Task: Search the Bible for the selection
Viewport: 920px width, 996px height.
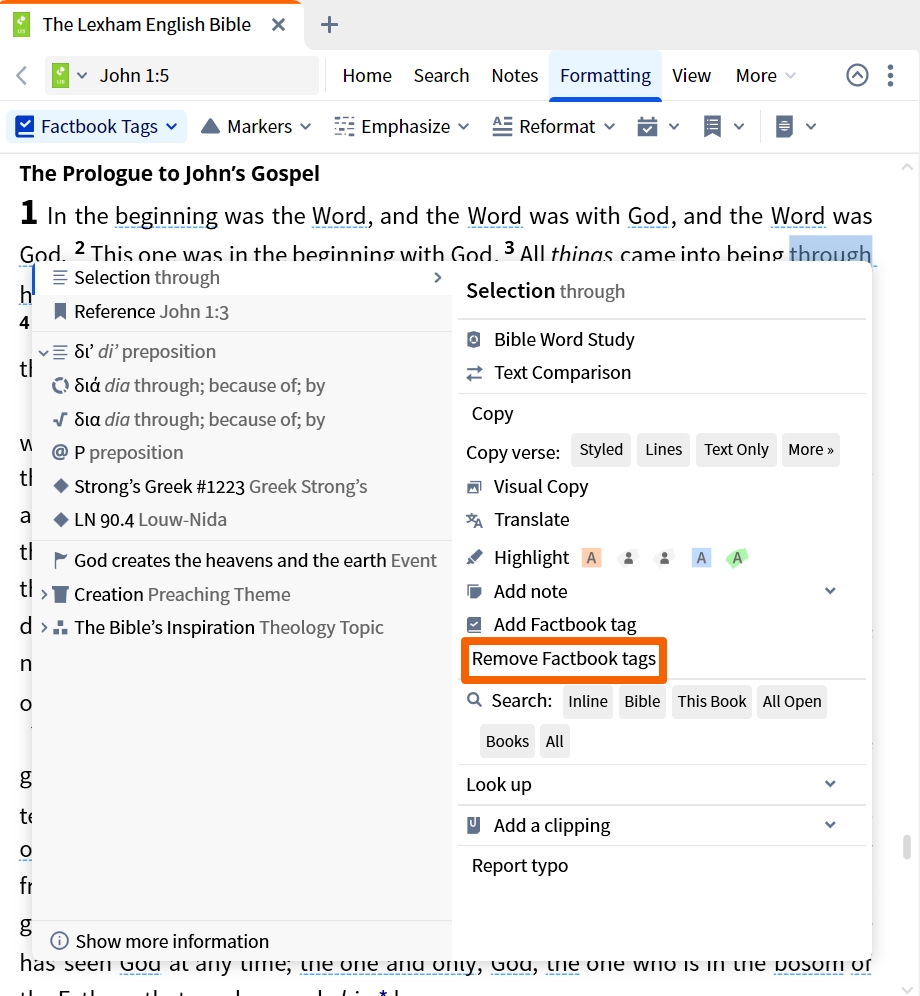Action: click(642, 702)
